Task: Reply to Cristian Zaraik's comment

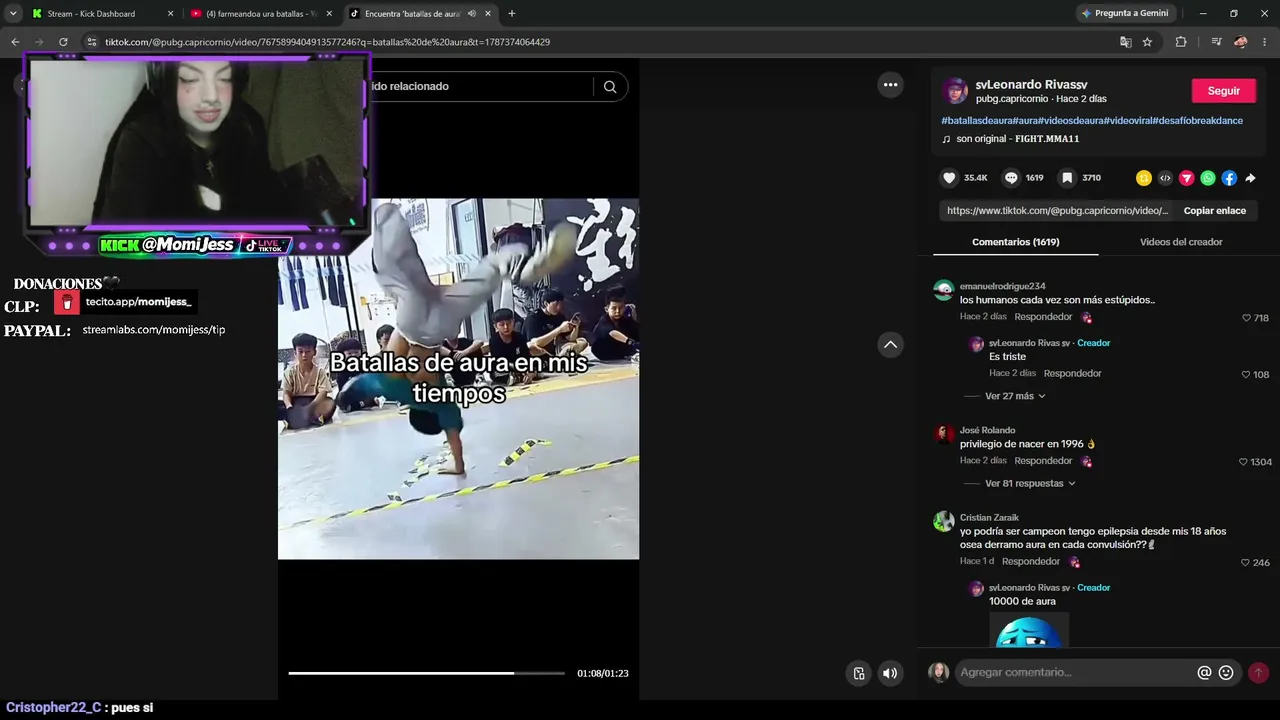Action: click(x=1030, y=562)
